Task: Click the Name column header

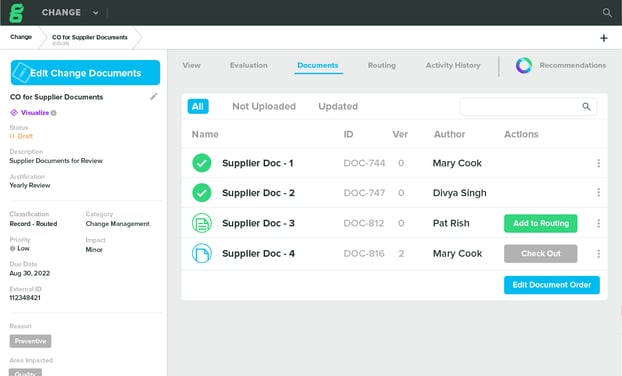Action: [x=205, y=134]
